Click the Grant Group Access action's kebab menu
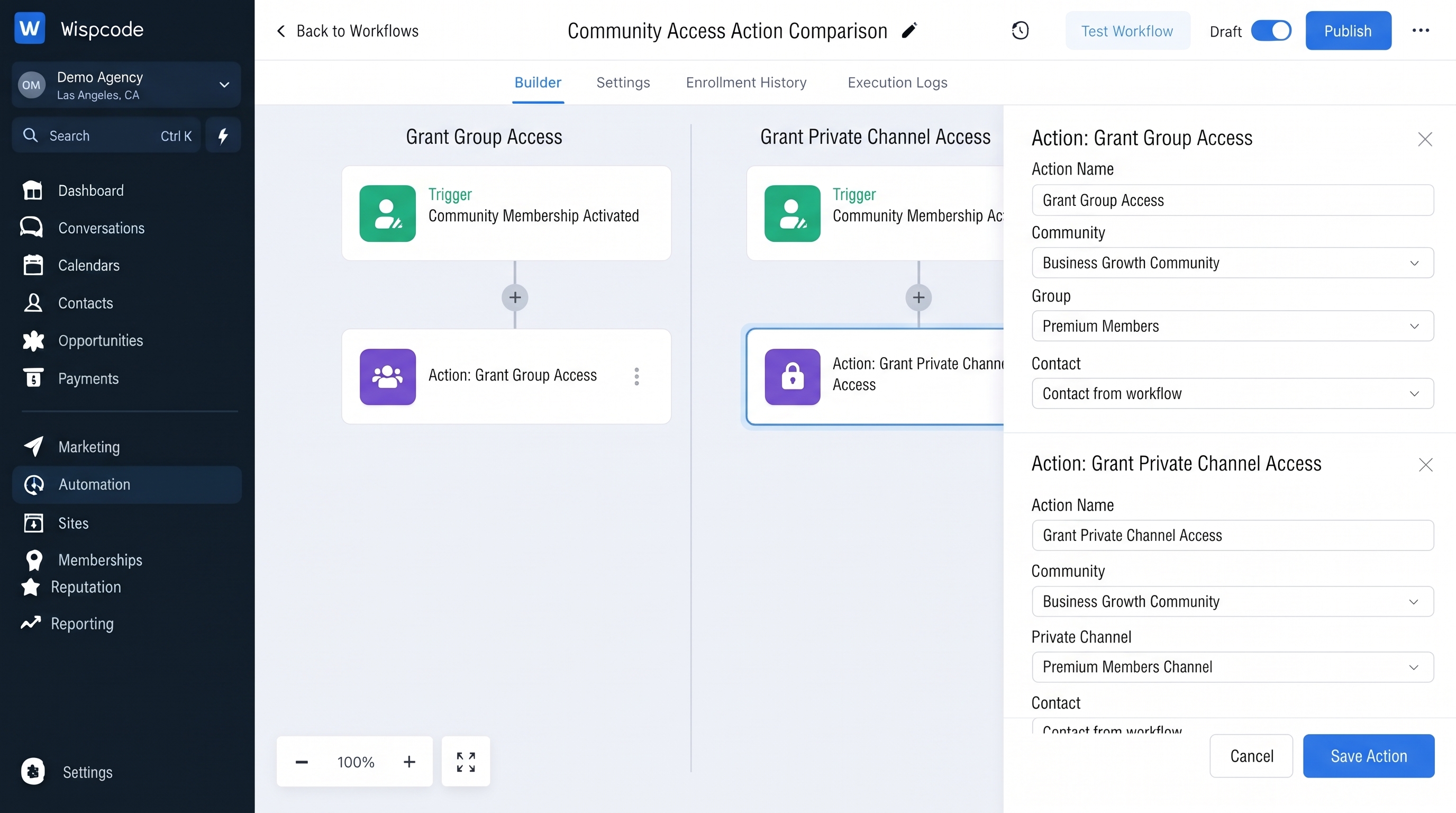 coord(636,376)
